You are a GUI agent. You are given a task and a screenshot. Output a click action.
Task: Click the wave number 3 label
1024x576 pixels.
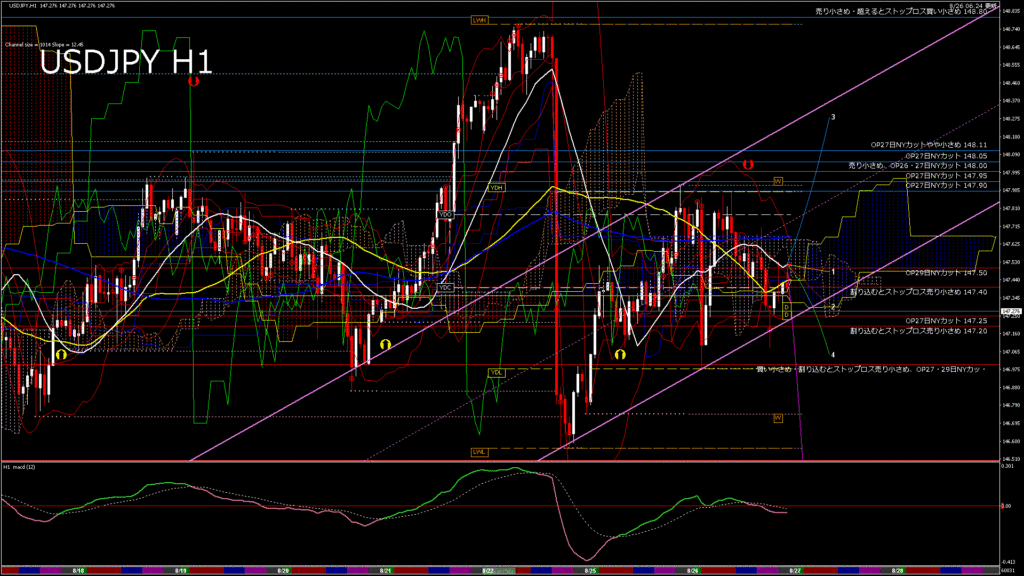pyautogui.click(x=833, y=117)
